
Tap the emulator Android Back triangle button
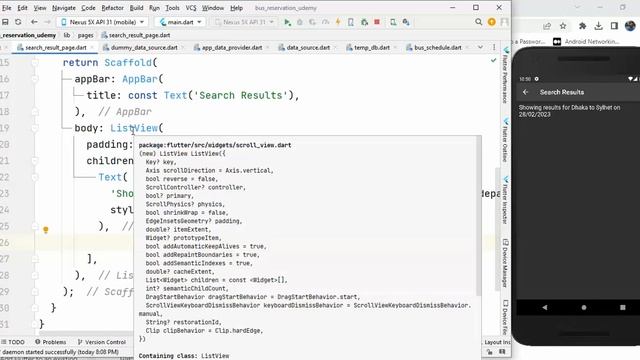[x=545, y=307]
